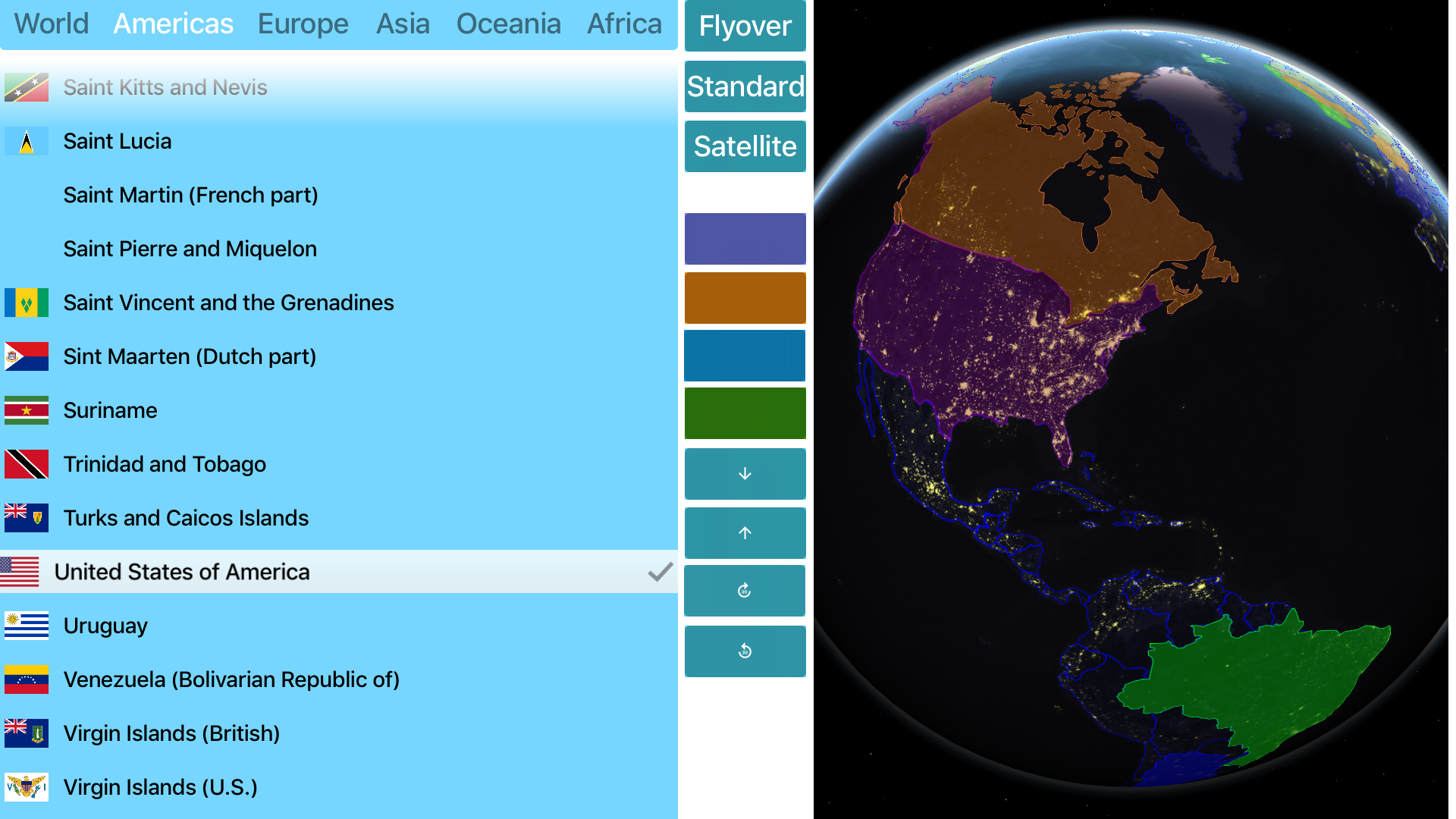
Task: Open the Asia tab
Action: pos(403,24)
